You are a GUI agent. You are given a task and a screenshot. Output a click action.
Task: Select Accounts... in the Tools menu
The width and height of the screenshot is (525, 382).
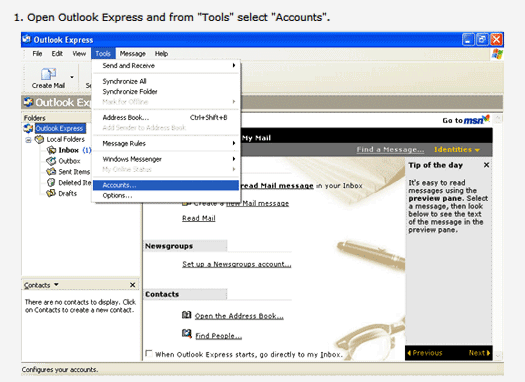166,185
